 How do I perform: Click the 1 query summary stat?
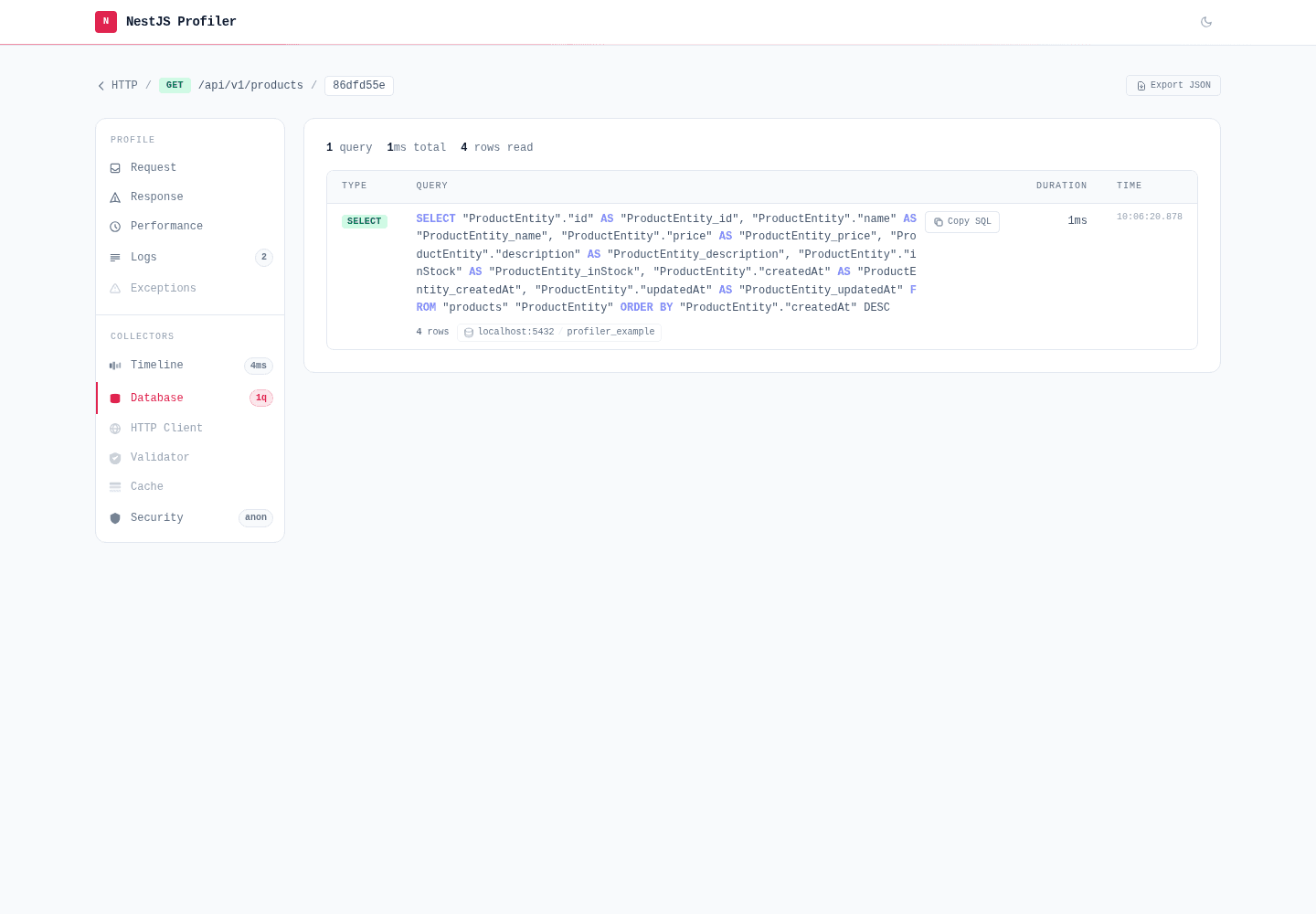pos(349,148)
